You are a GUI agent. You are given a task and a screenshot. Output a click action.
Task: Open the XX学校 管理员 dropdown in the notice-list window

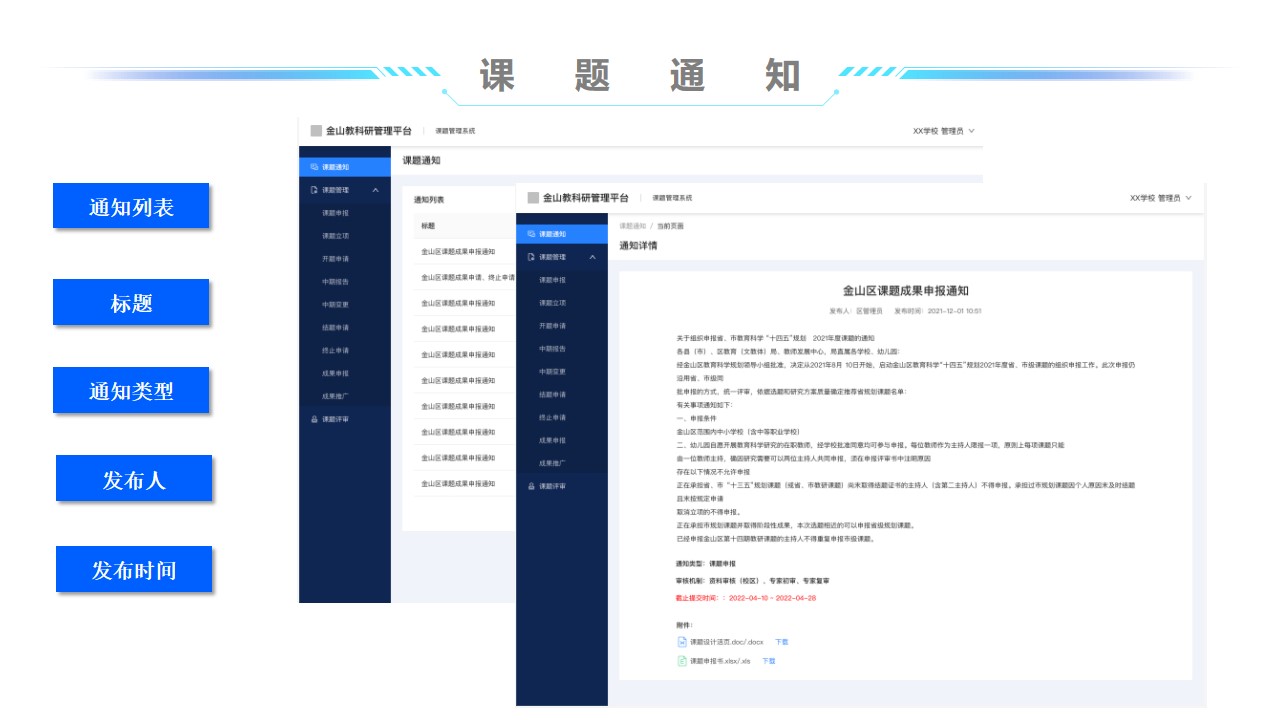(943, 131)
